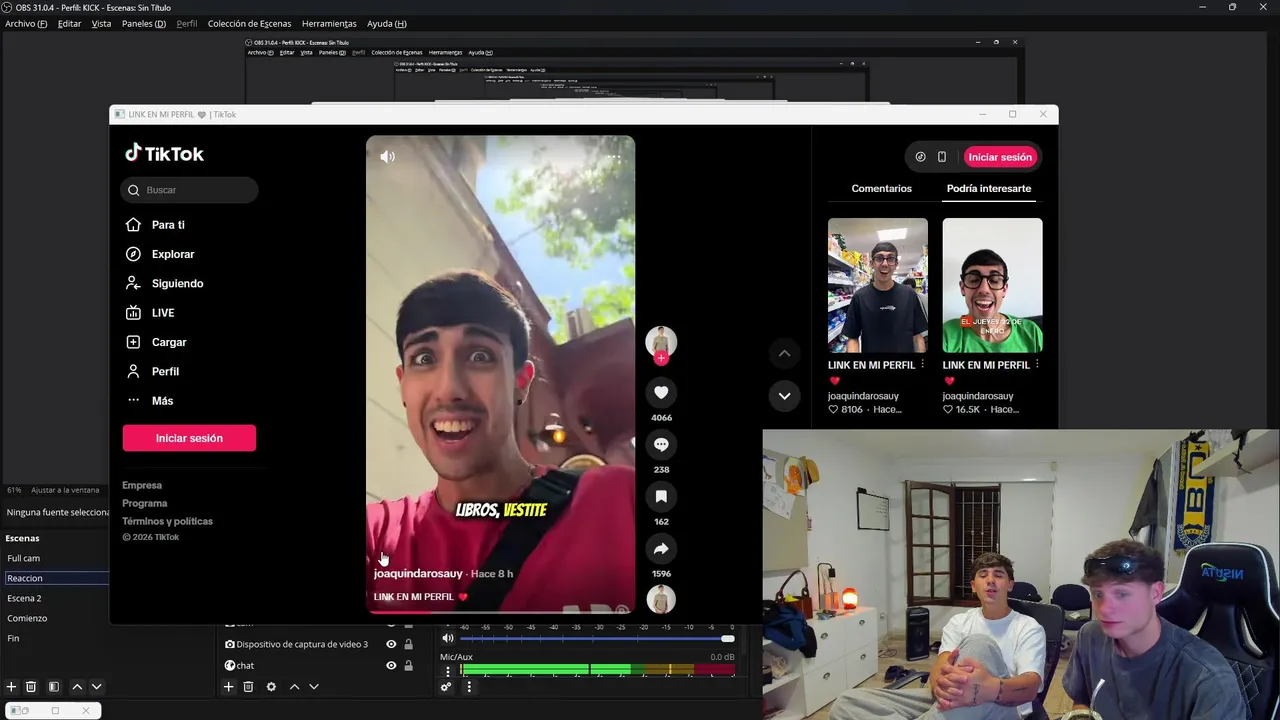The width and height of the screenshot is (1280, 720).
Task: Switch to the Comentarios tab
Action: [881, 188]
